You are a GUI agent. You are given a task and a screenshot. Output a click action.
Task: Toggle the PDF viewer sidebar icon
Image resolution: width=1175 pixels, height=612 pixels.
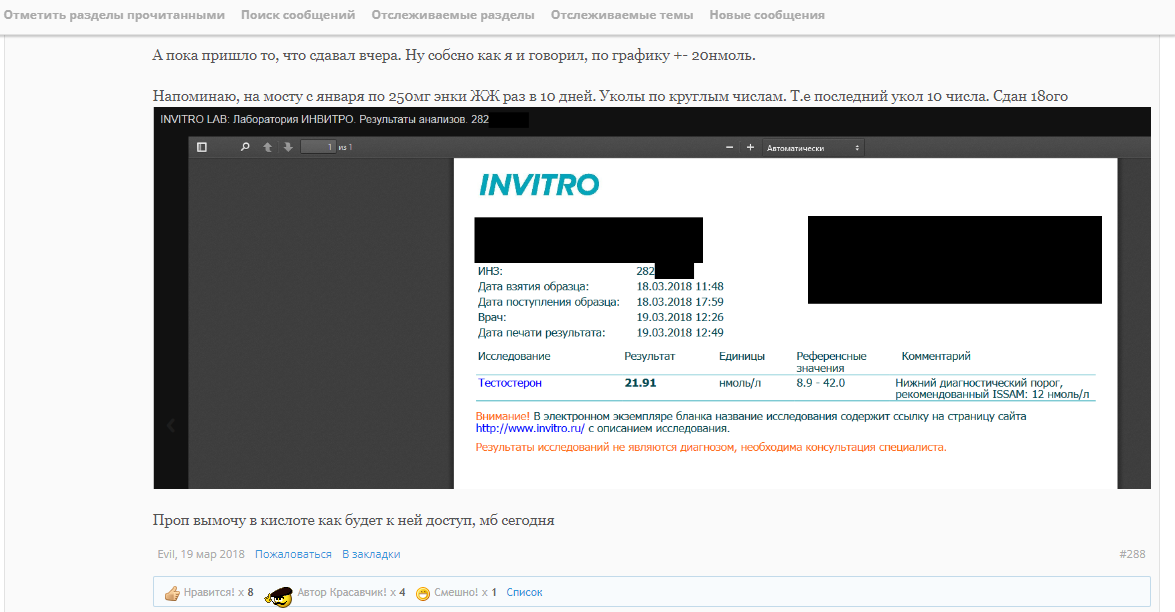202,147
